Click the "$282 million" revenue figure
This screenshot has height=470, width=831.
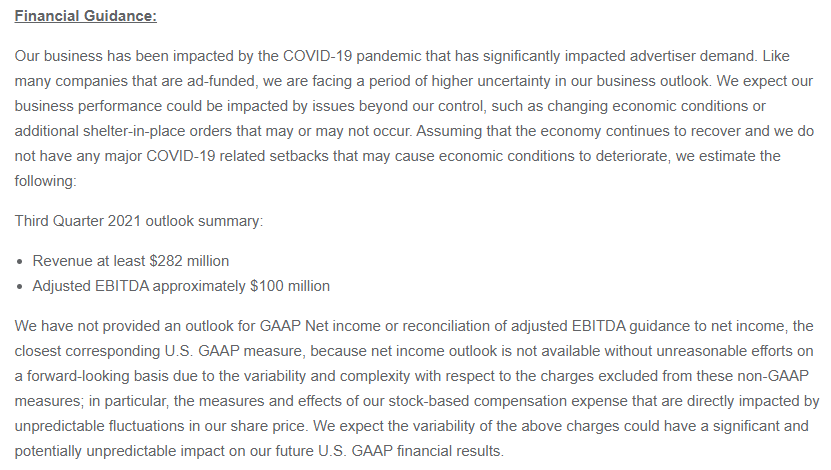pos(189,261)
